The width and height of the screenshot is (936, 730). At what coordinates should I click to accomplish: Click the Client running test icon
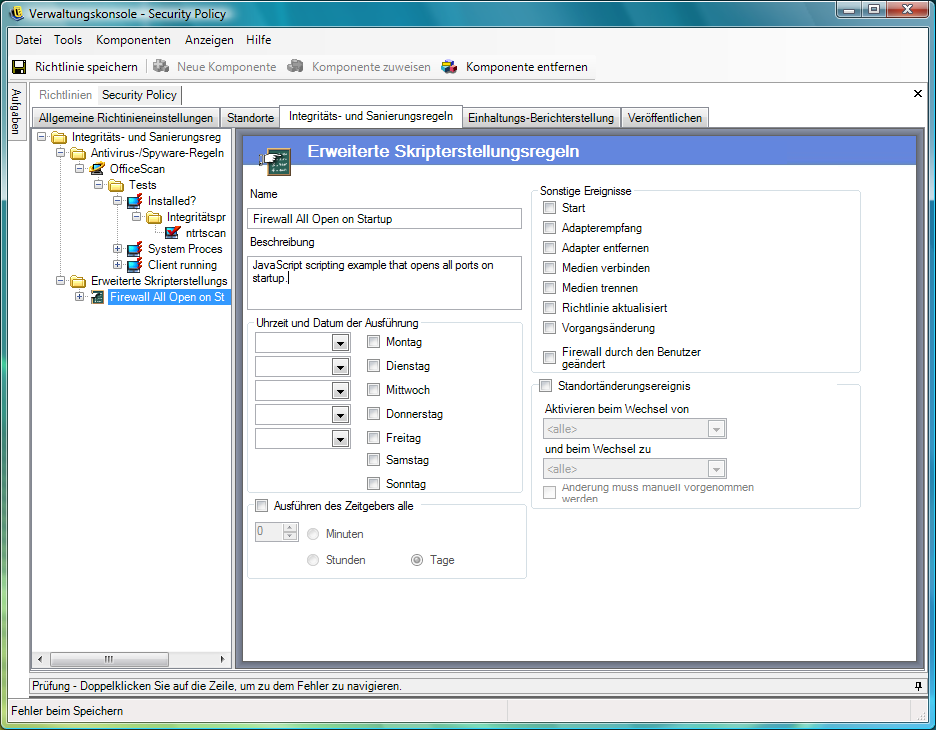tap(135, 264)
